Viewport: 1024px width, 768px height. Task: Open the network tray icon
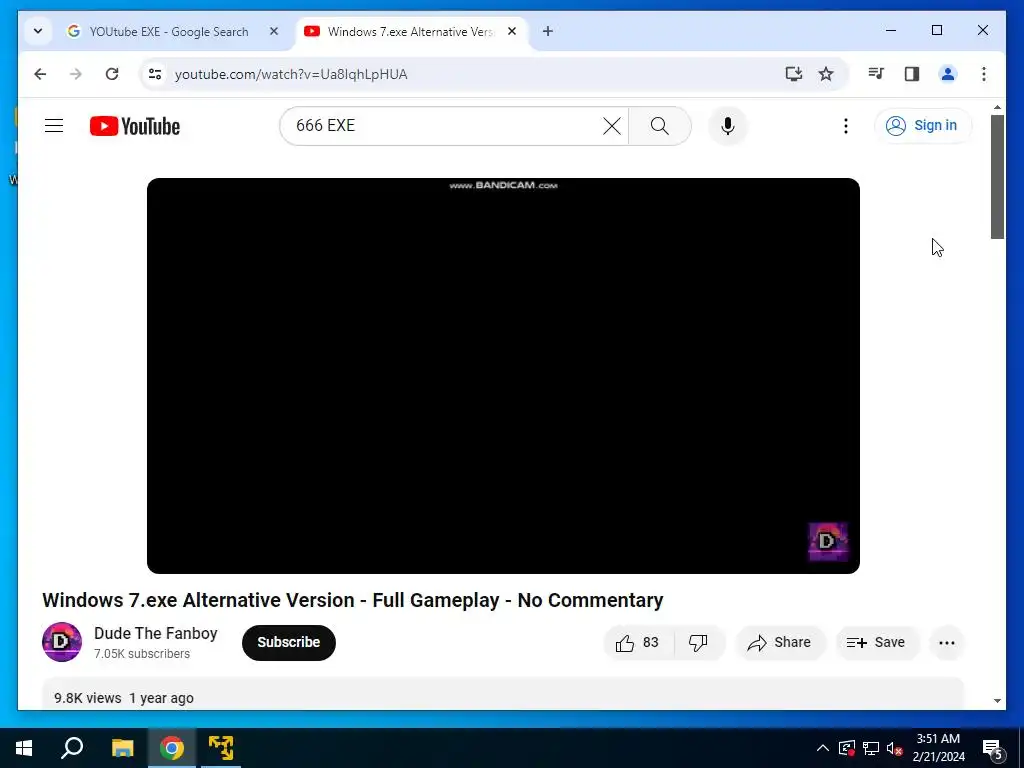871,748
